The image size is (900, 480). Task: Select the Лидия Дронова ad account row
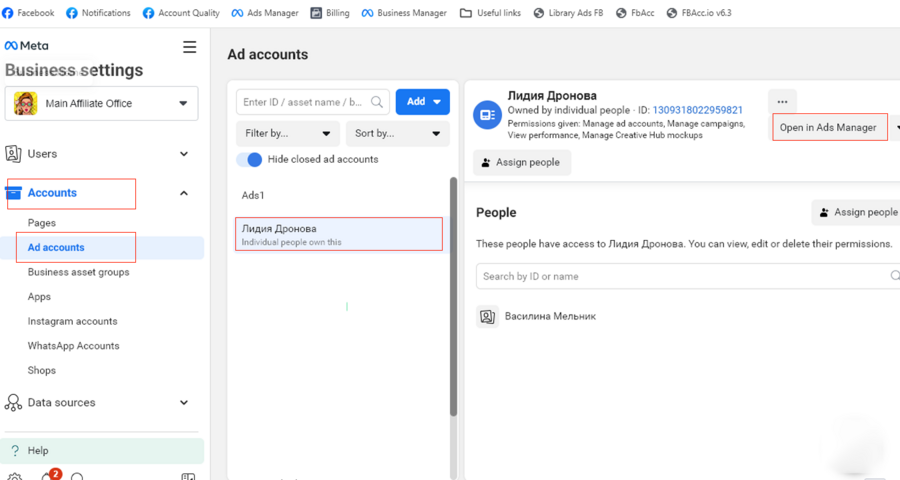tap(339, 234)
